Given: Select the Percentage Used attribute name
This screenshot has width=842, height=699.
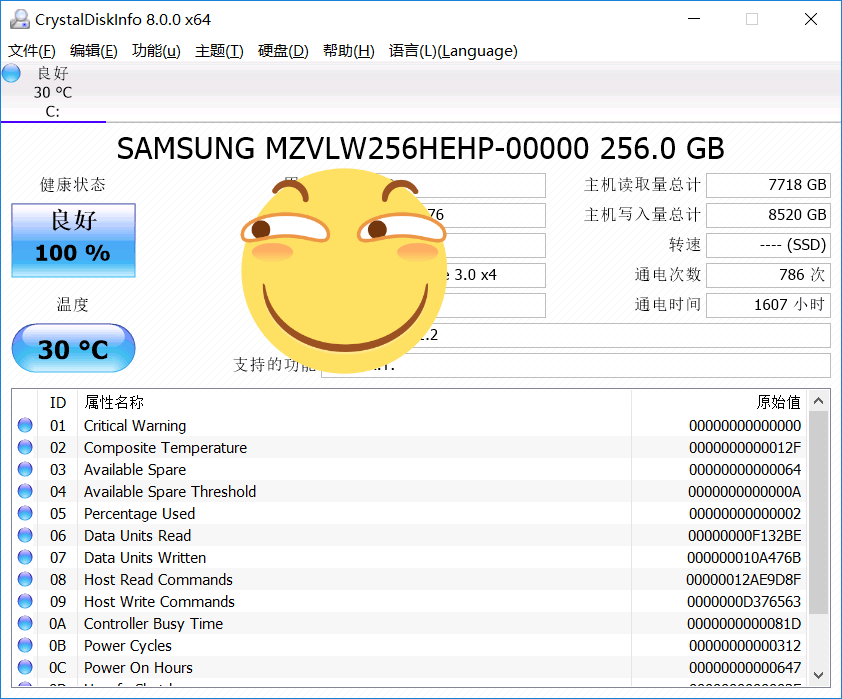Looking at the screenshot, I should [x=139, y=514].
